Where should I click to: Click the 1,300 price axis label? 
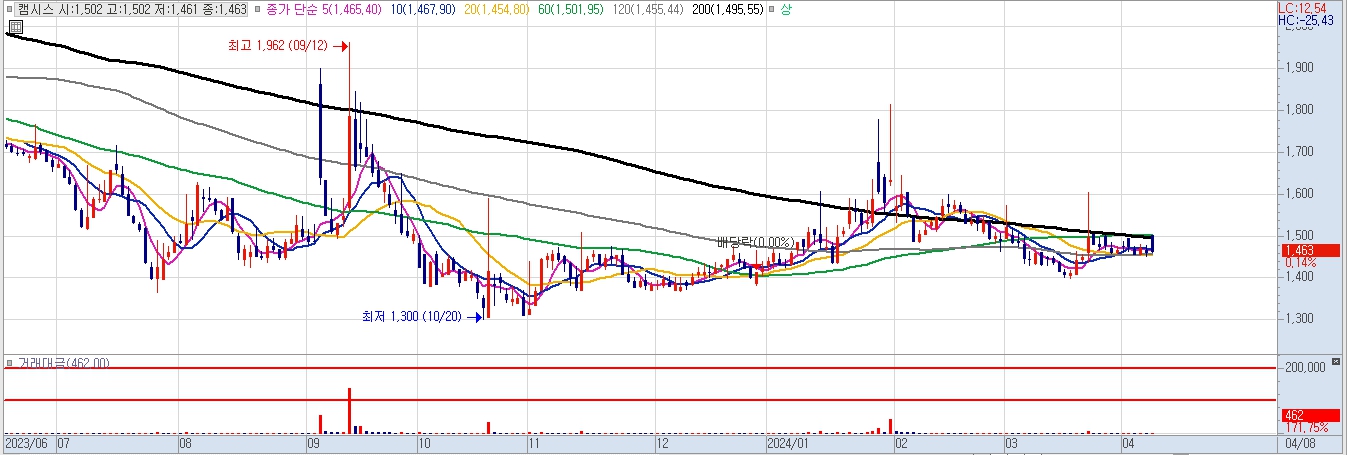point(1300,319)
